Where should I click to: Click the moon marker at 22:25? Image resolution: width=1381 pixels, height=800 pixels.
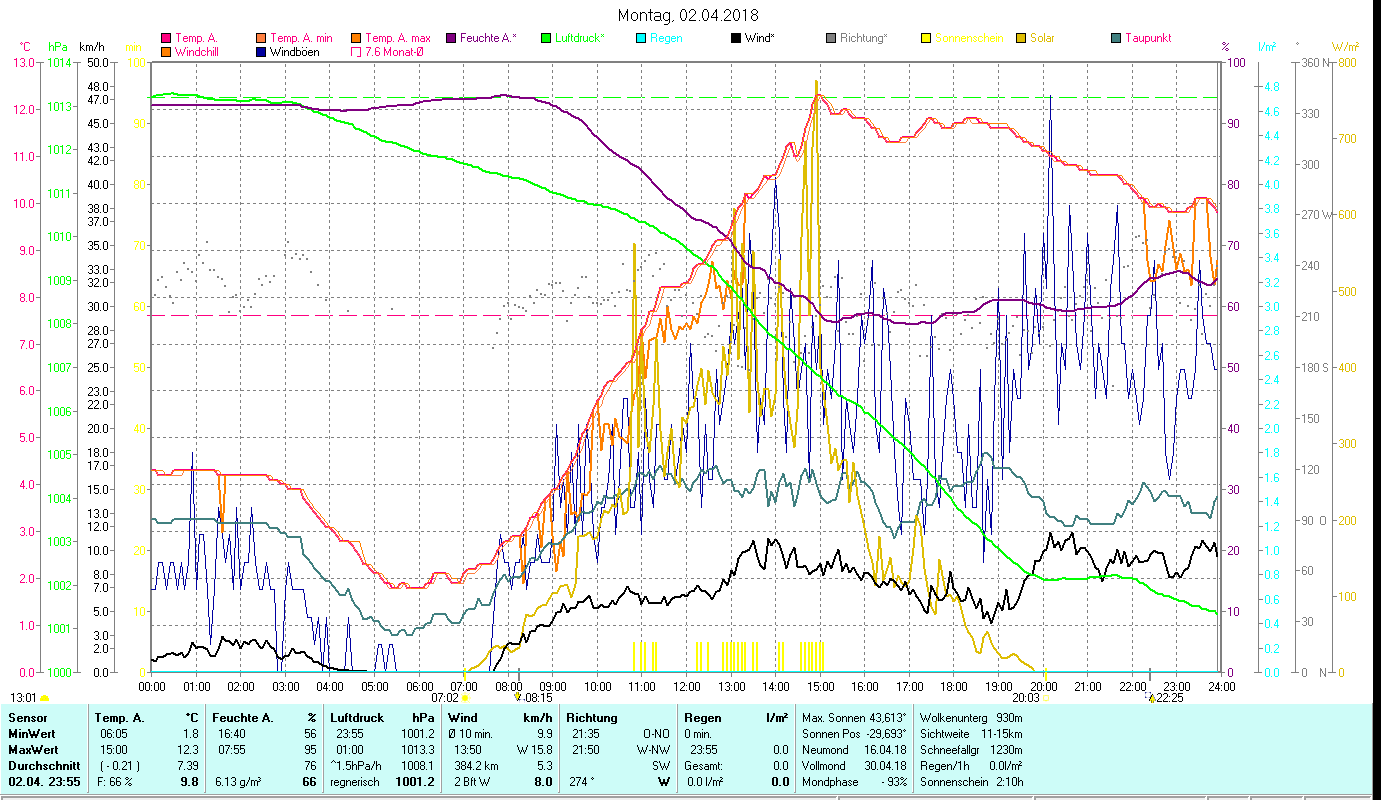tap(1152, 698)
